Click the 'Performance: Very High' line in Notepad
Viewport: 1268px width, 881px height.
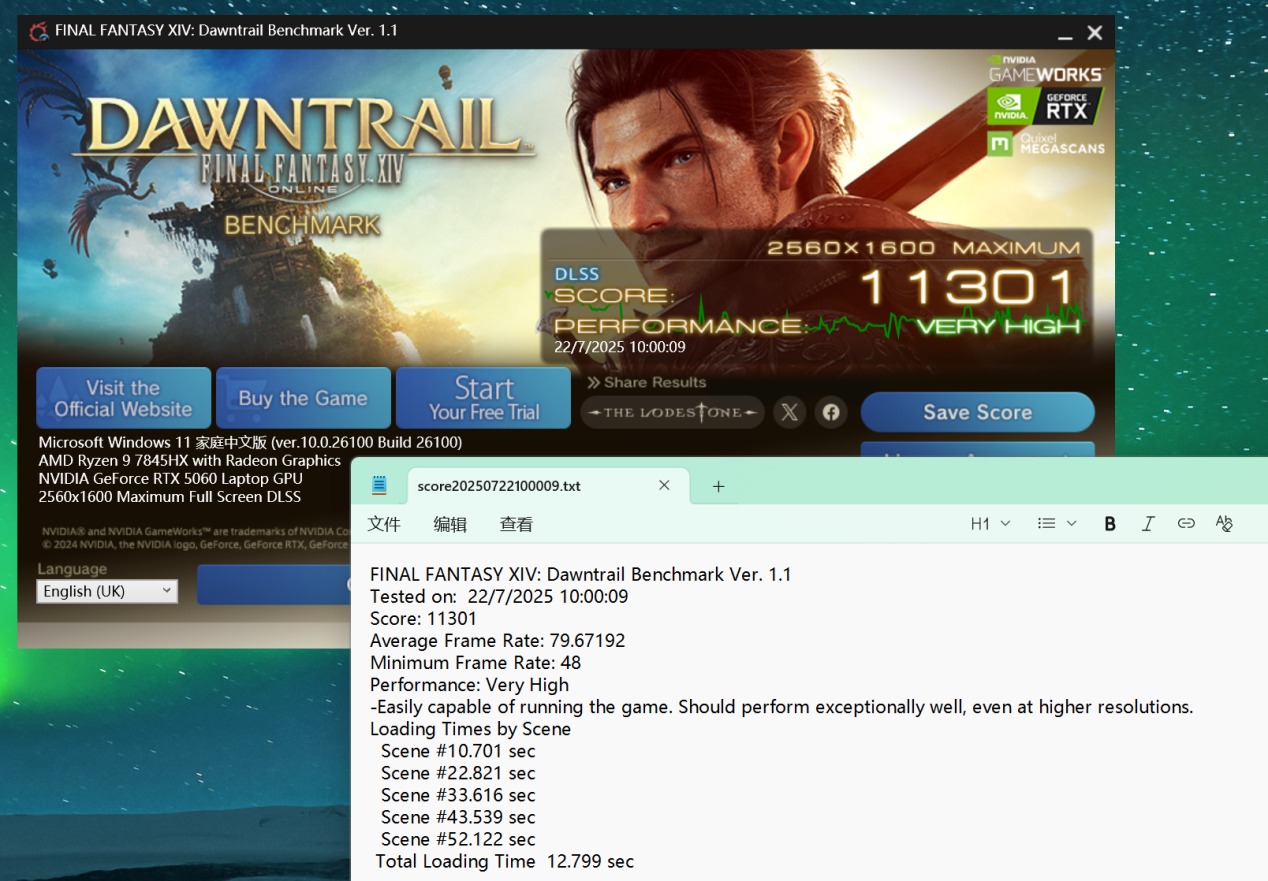pos(469,685)
